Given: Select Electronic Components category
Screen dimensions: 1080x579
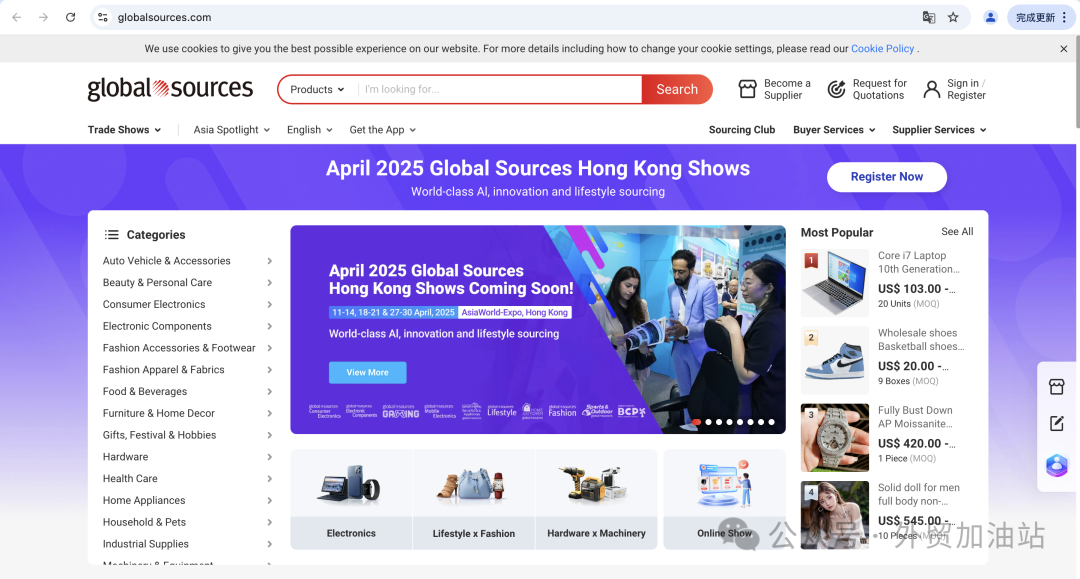Looking at the screenshot, I should pos(157,326).
